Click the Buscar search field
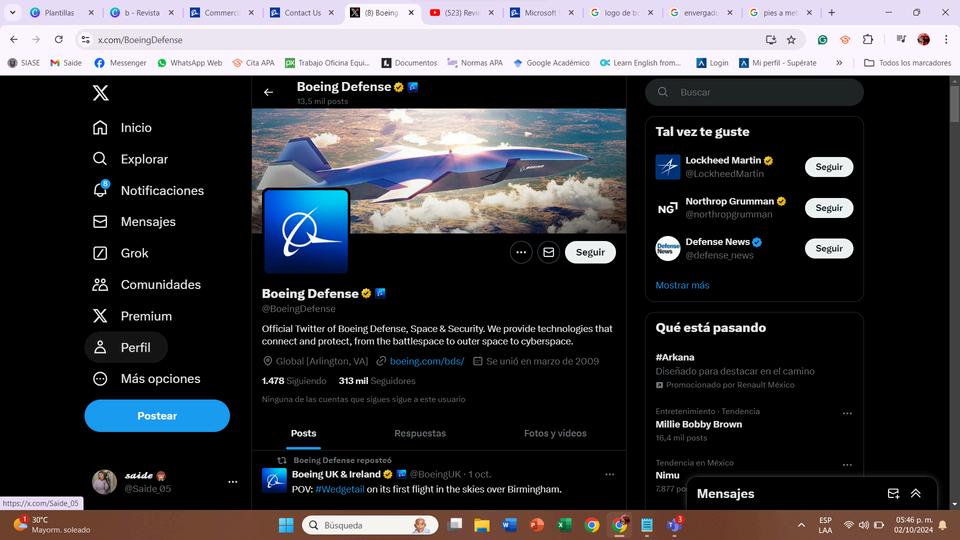Screen dimensions: 960x540 click(754, 92)
